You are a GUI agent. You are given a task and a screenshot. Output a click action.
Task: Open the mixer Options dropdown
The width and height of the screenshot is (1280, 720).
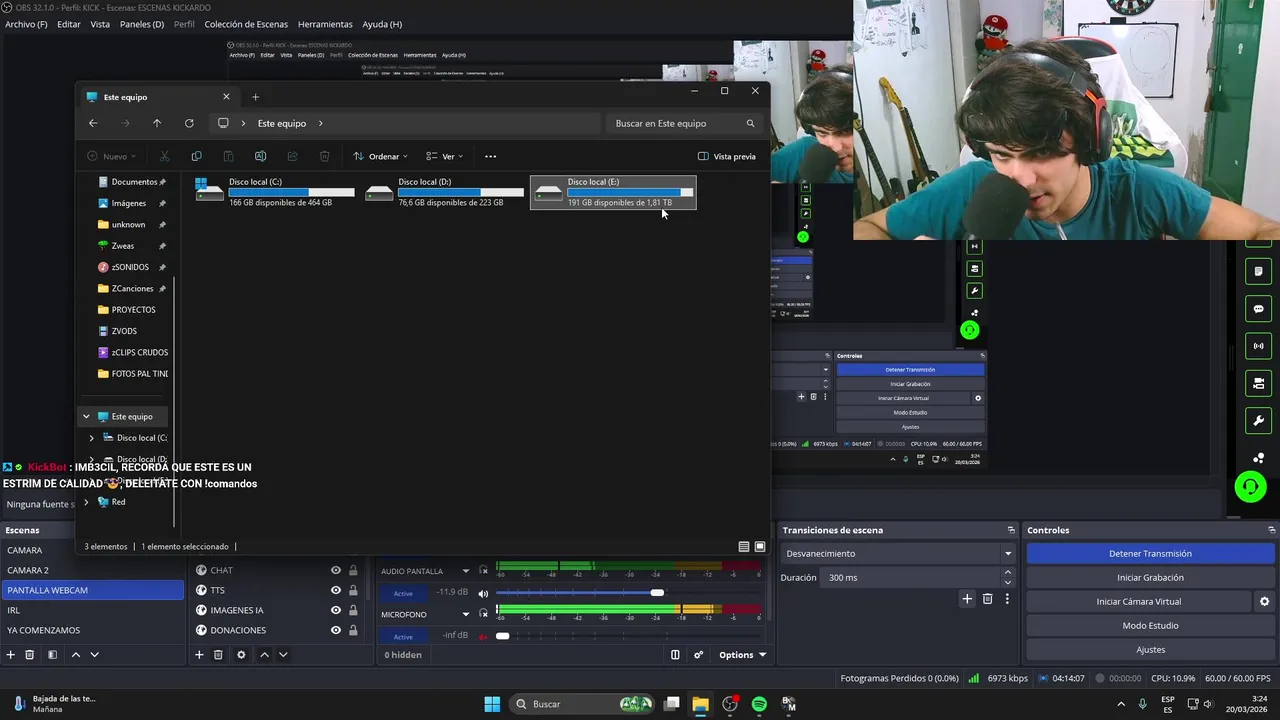742,655
